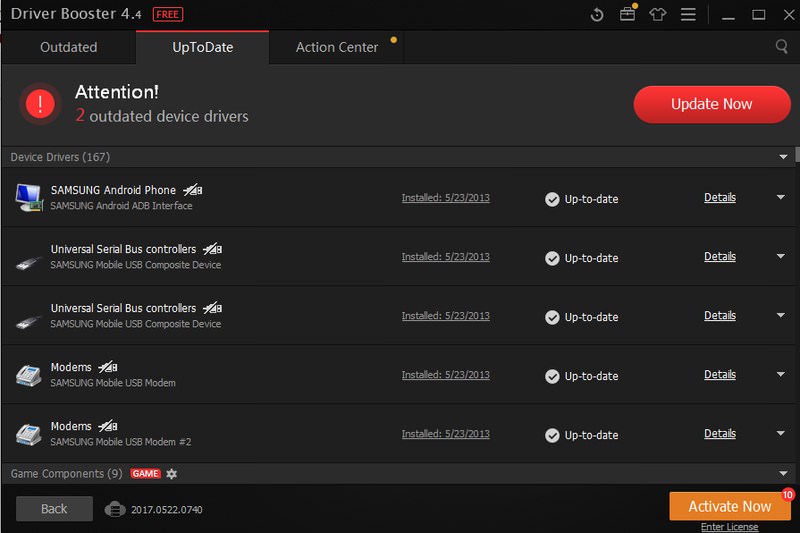This screenshot has width=800, height=533.
Task: Click the Update Now button
Action: pyautogui.click(x=712, y=104)
